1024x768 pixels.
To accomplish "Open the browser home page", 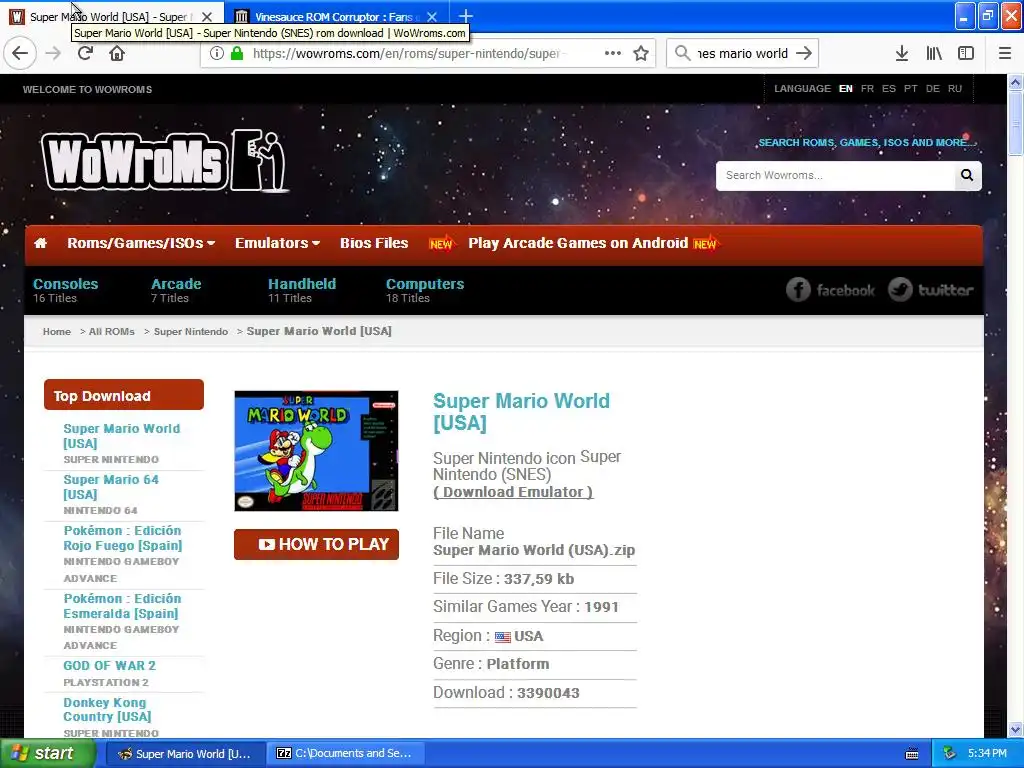I will pyautogui.click(x=117, y=54).
